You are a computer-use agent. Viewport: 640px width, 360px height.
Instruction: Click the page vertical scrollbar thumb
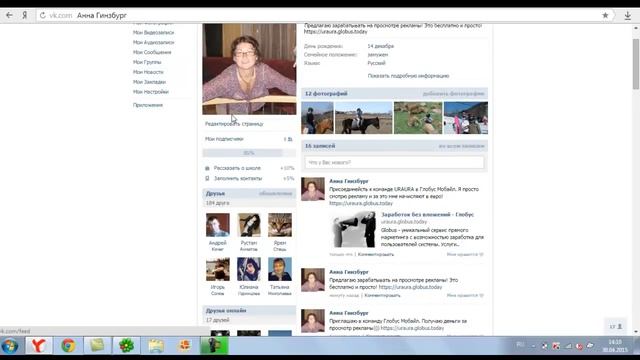[636, 64]
